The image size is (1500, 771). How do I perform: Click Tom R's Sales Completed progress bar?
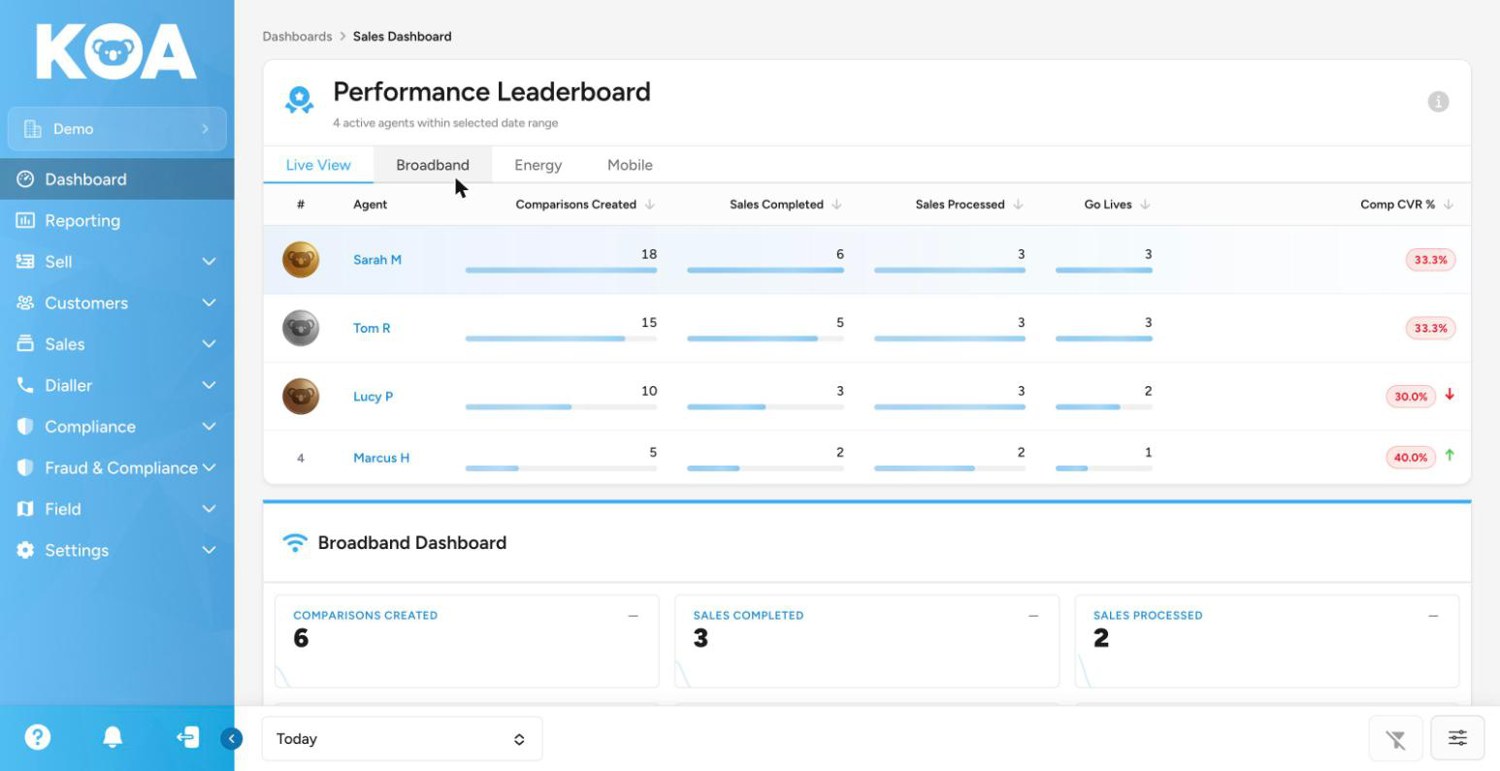click(x=765, y=338)
